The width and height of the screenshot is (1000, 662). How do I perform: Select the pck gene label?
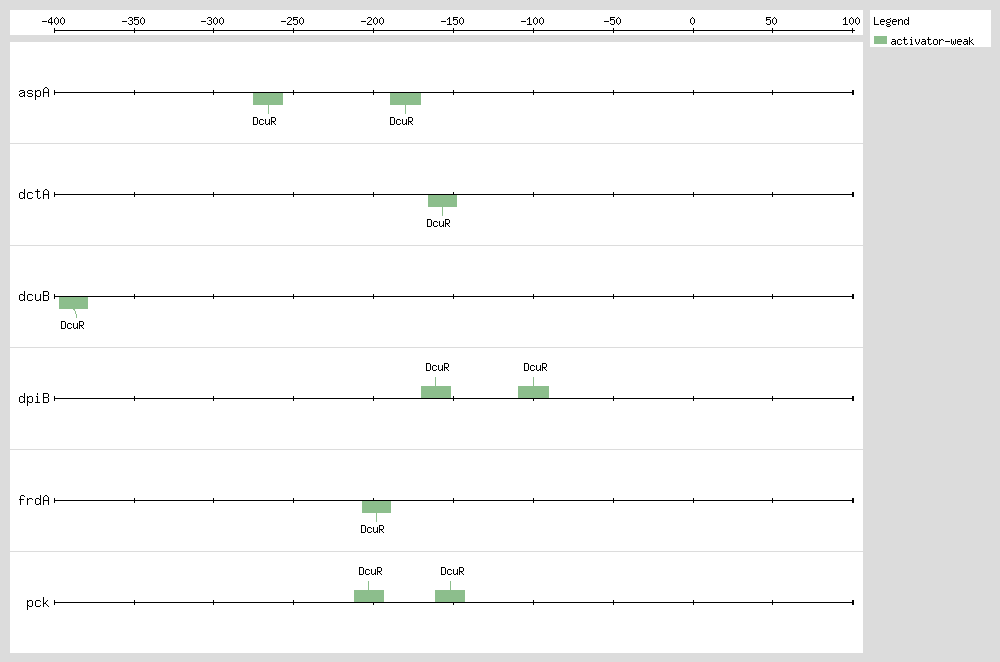(38, 603)
